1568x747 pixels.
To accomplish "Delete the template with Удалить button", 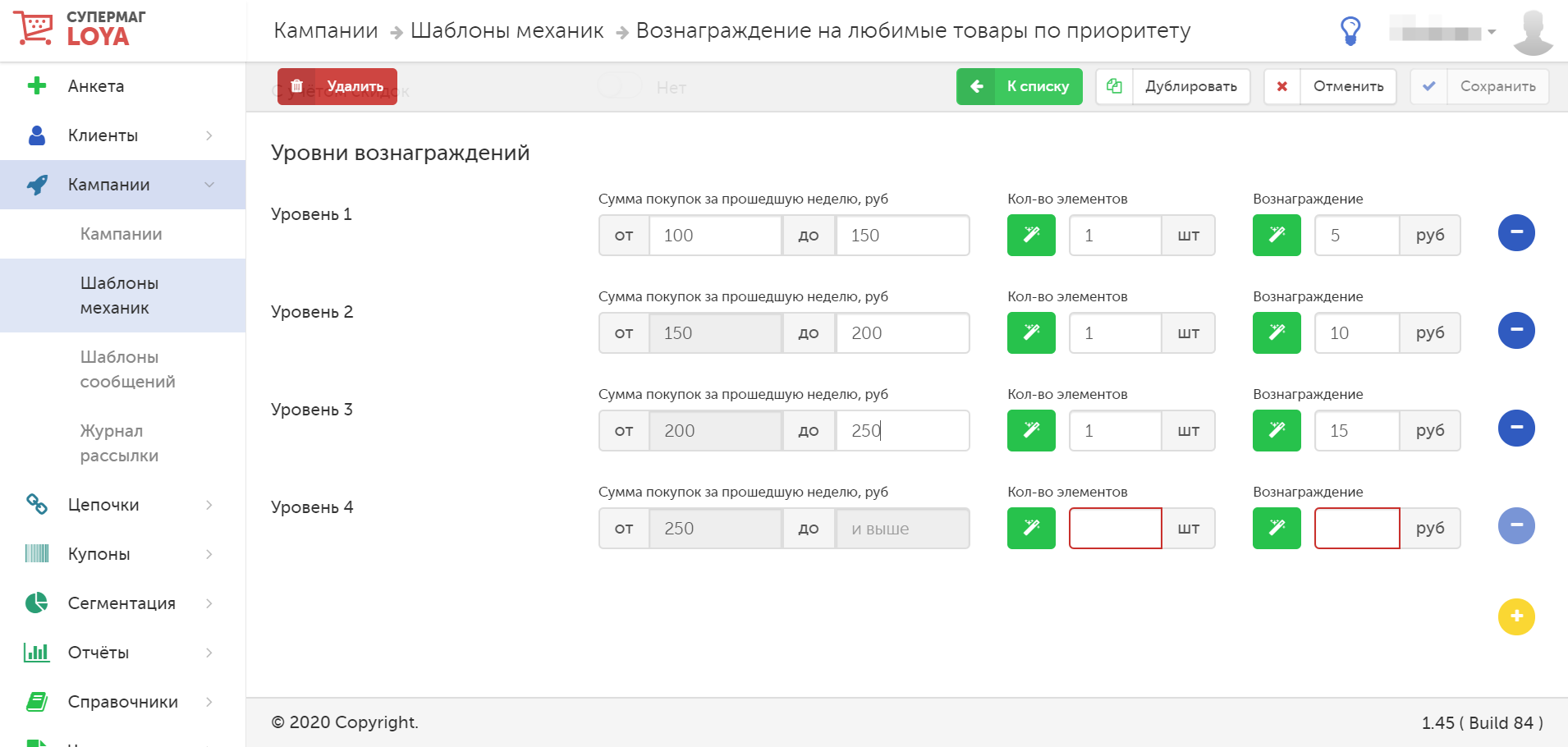I will 337,86.
